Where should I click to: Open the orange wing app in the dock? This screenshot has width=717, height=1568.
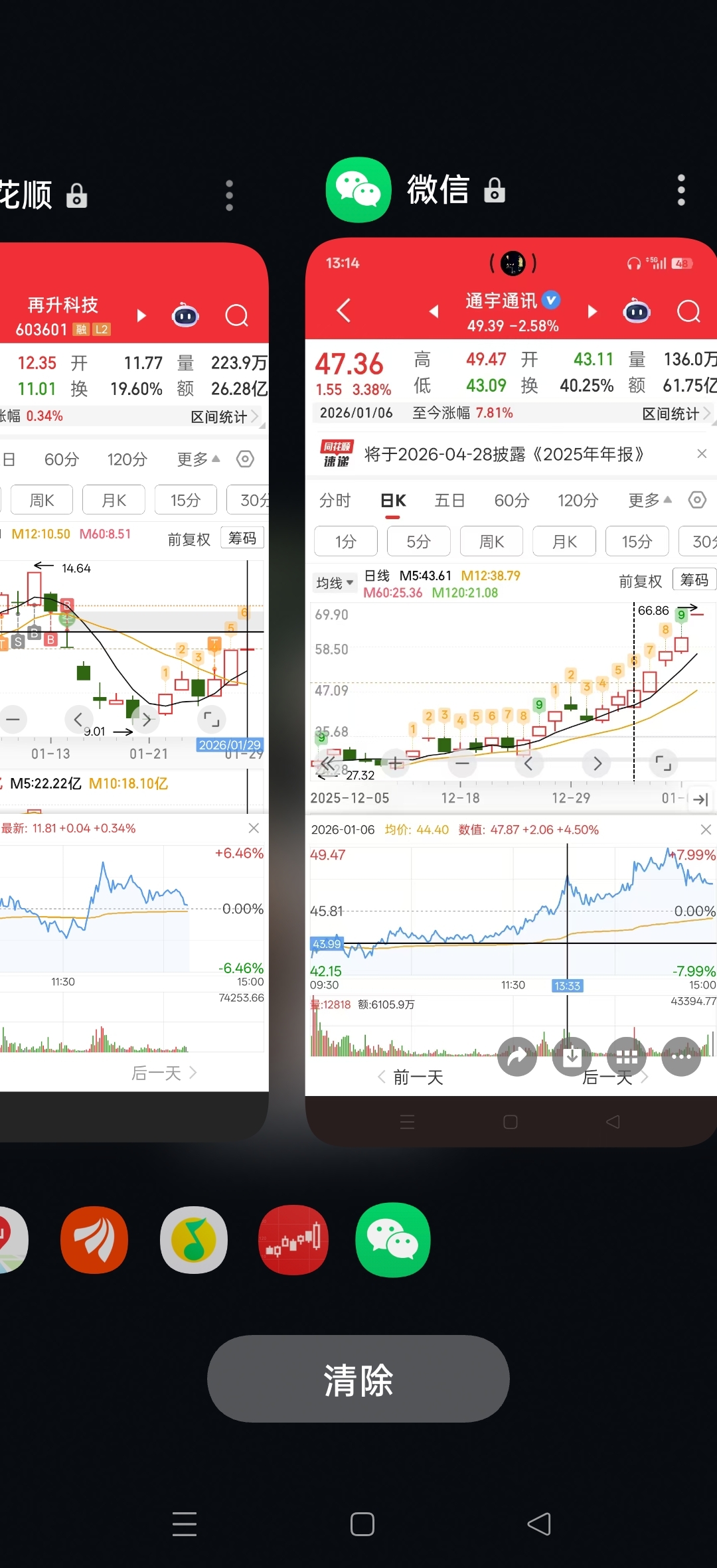click(94, 1240)
